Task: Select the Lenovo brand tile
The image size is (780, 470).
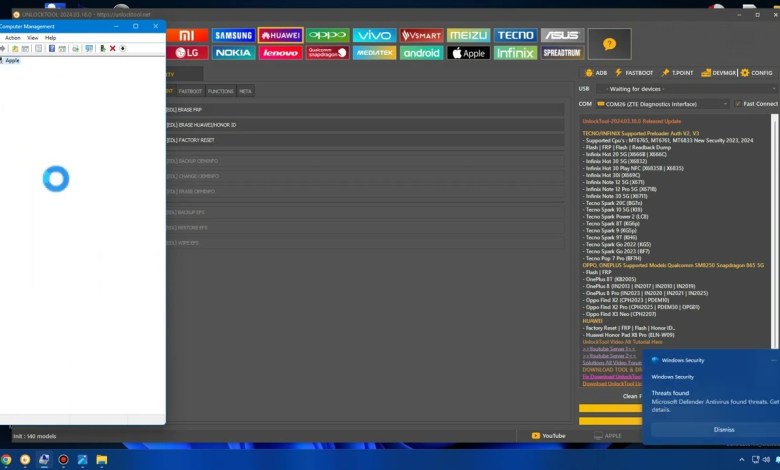Action: pos(281,53)
